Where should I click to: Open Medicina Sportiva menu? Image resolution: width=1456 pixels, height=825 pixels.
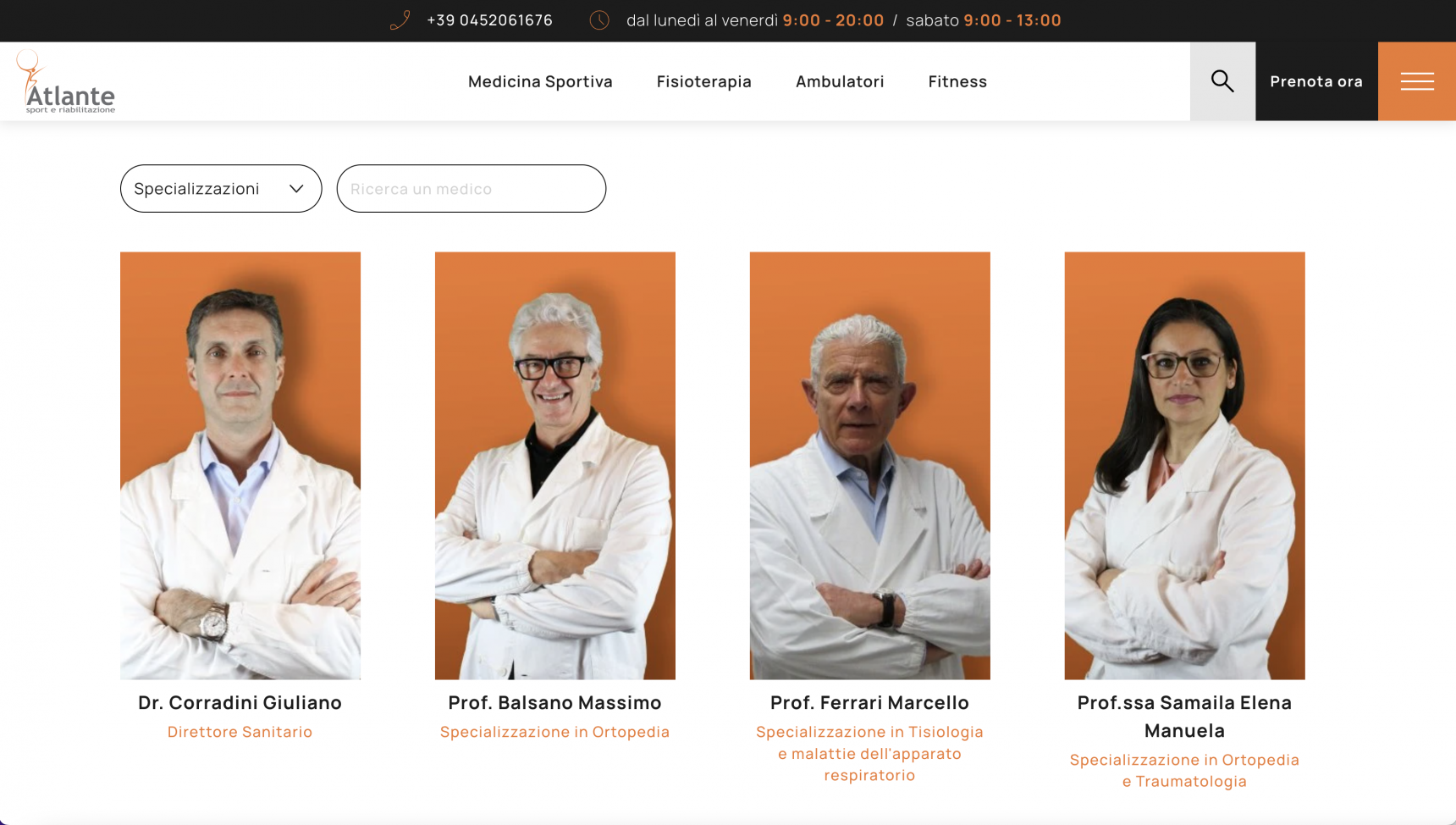(540, 81)
